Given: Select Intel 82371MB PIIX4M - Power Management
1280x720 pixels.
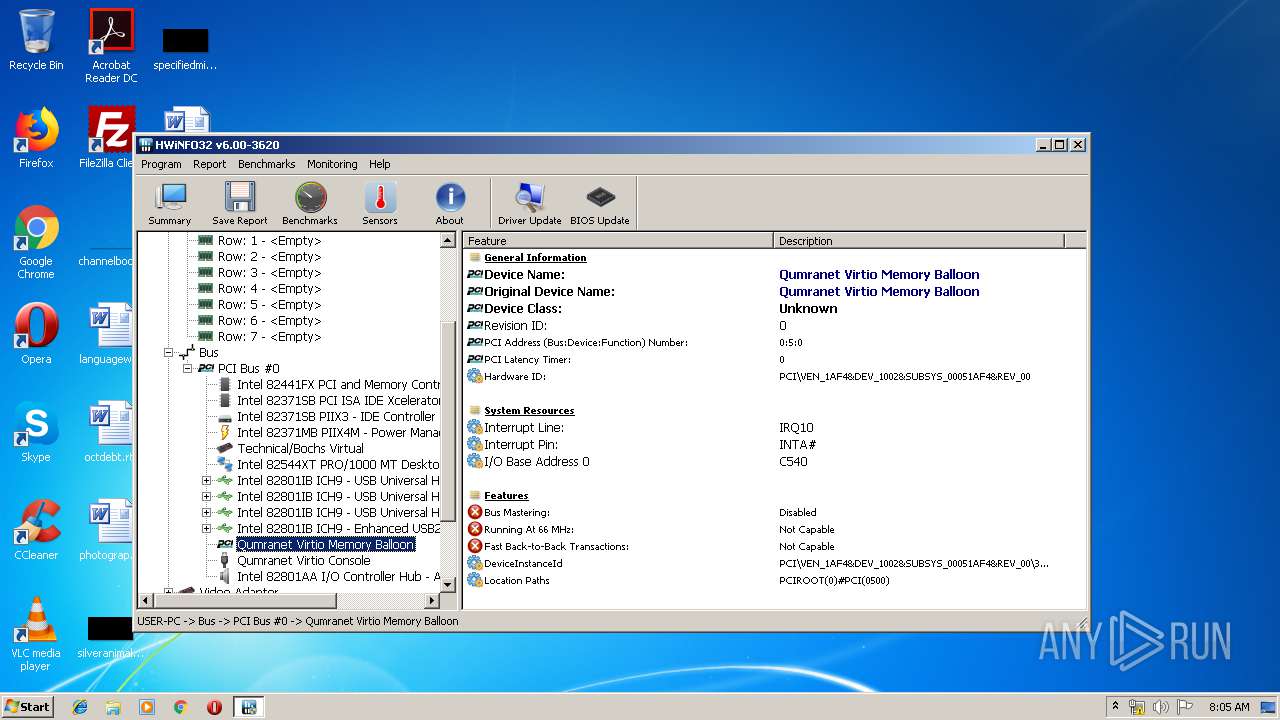Looking at the screenshot, I should point(338,433).
